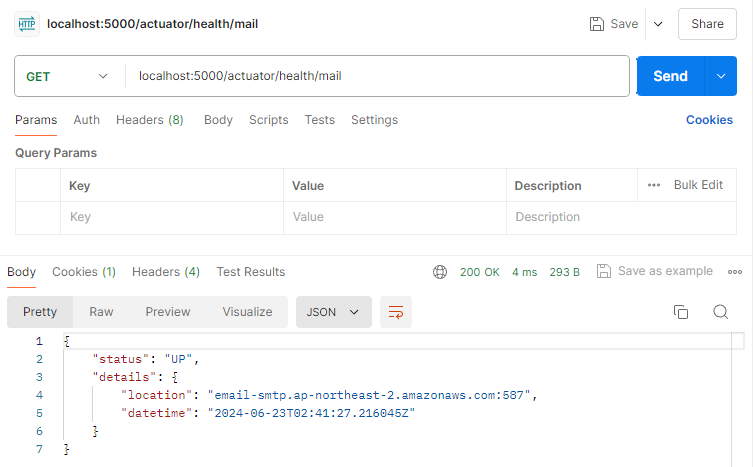
Task: Open the Cookies link
Action: (x=709, y=120)
